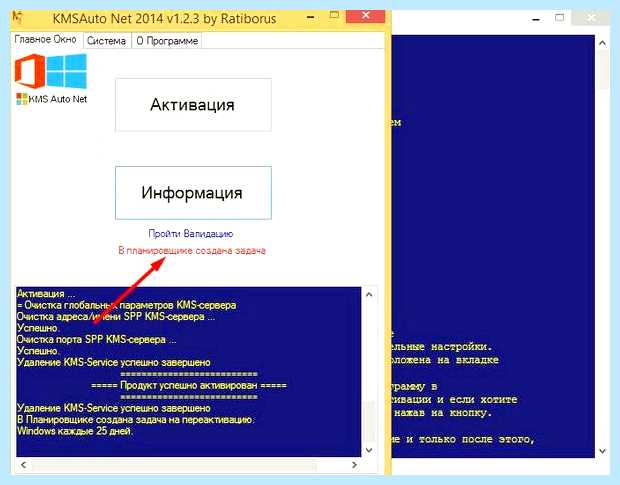
Task: Click the Активация button
Action: click(193, 105)
